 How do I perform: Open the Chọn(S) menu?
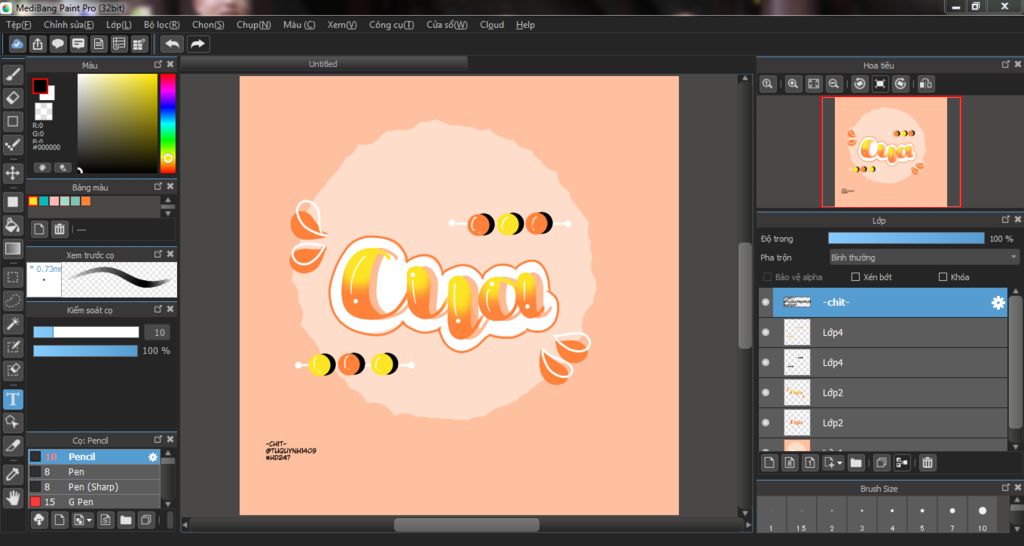pos(208,25)
